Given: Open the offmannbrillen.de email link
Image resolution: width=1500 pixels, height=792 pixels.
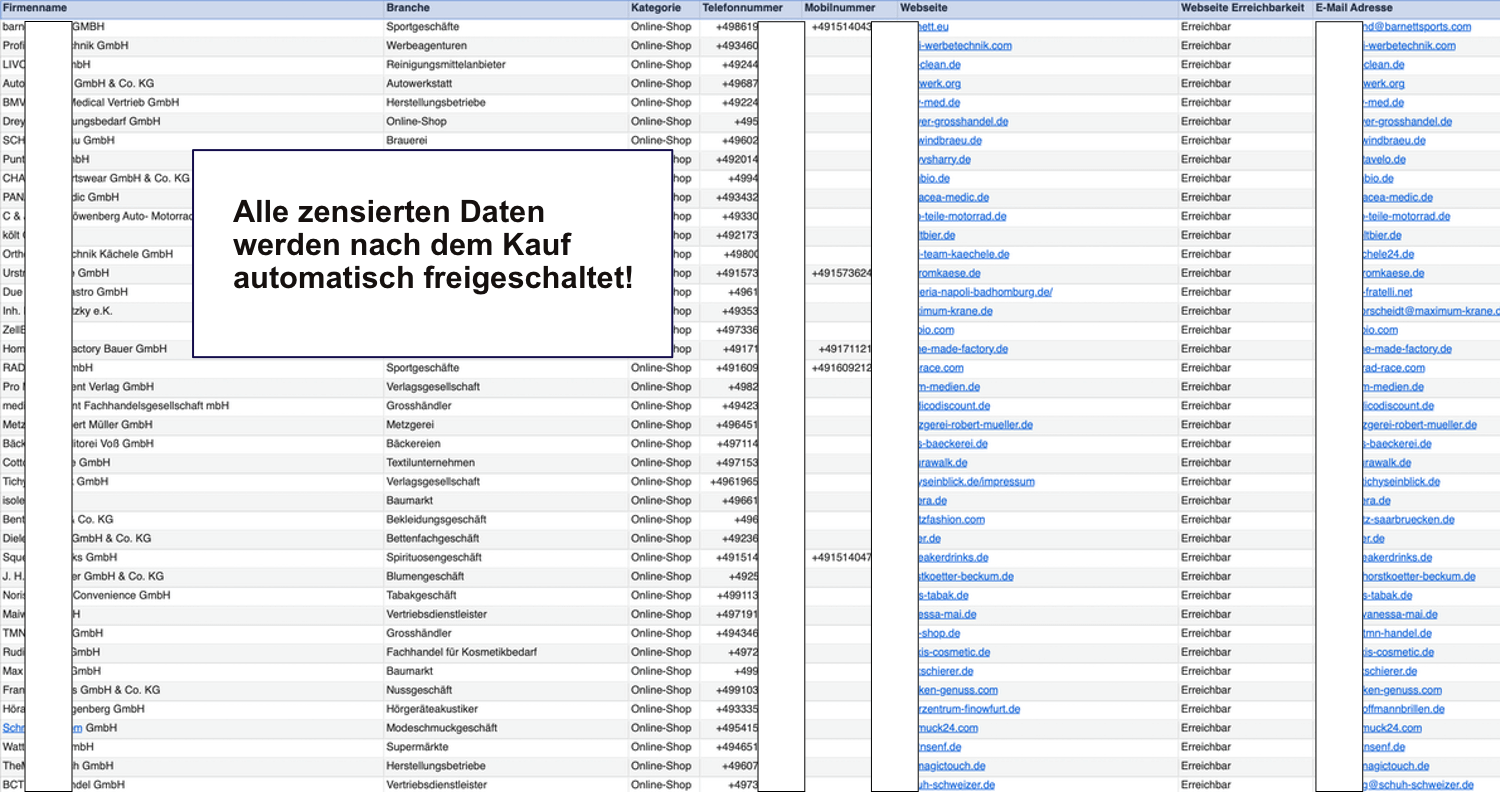Looking at the screenshot, I should point(1406,709).
